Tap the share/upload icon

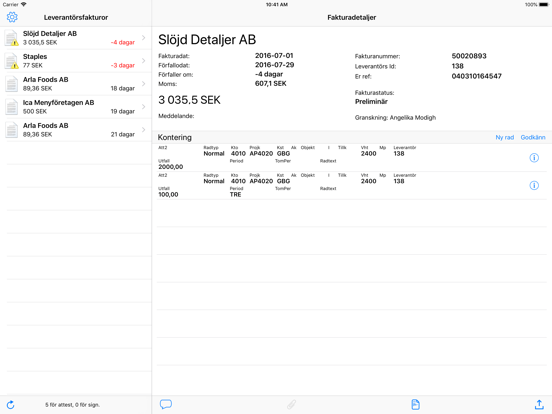click(x=539, y=404)
